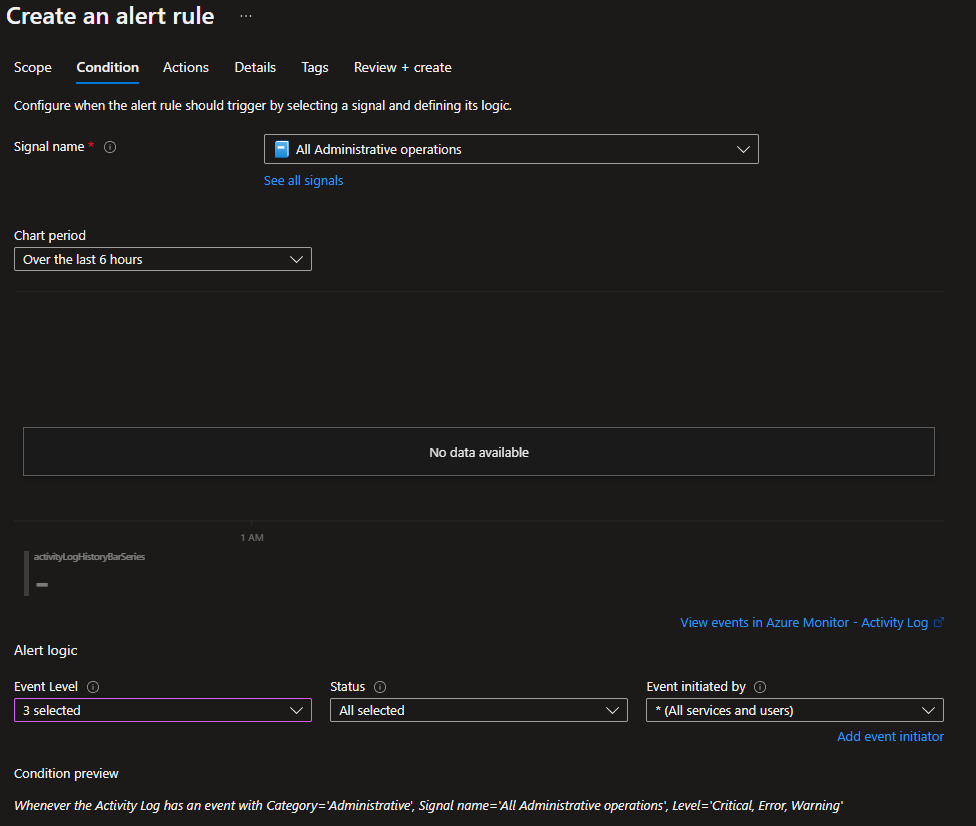Expand the Event Level 3 selected dropdown
The height and width of the screenshot is (826, 976).
(x=162, y=710)
